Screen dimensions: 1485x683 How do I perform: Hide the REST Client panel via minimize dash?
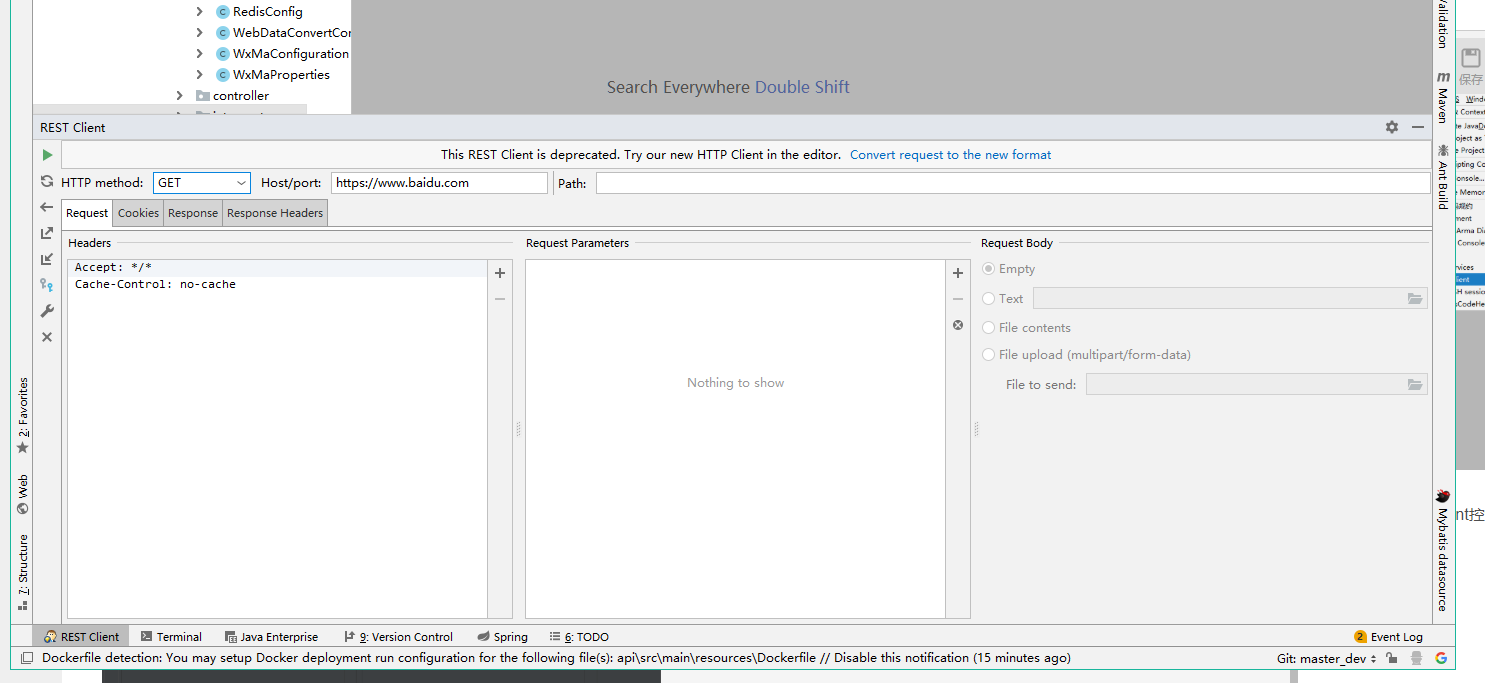pos(1418,127)
